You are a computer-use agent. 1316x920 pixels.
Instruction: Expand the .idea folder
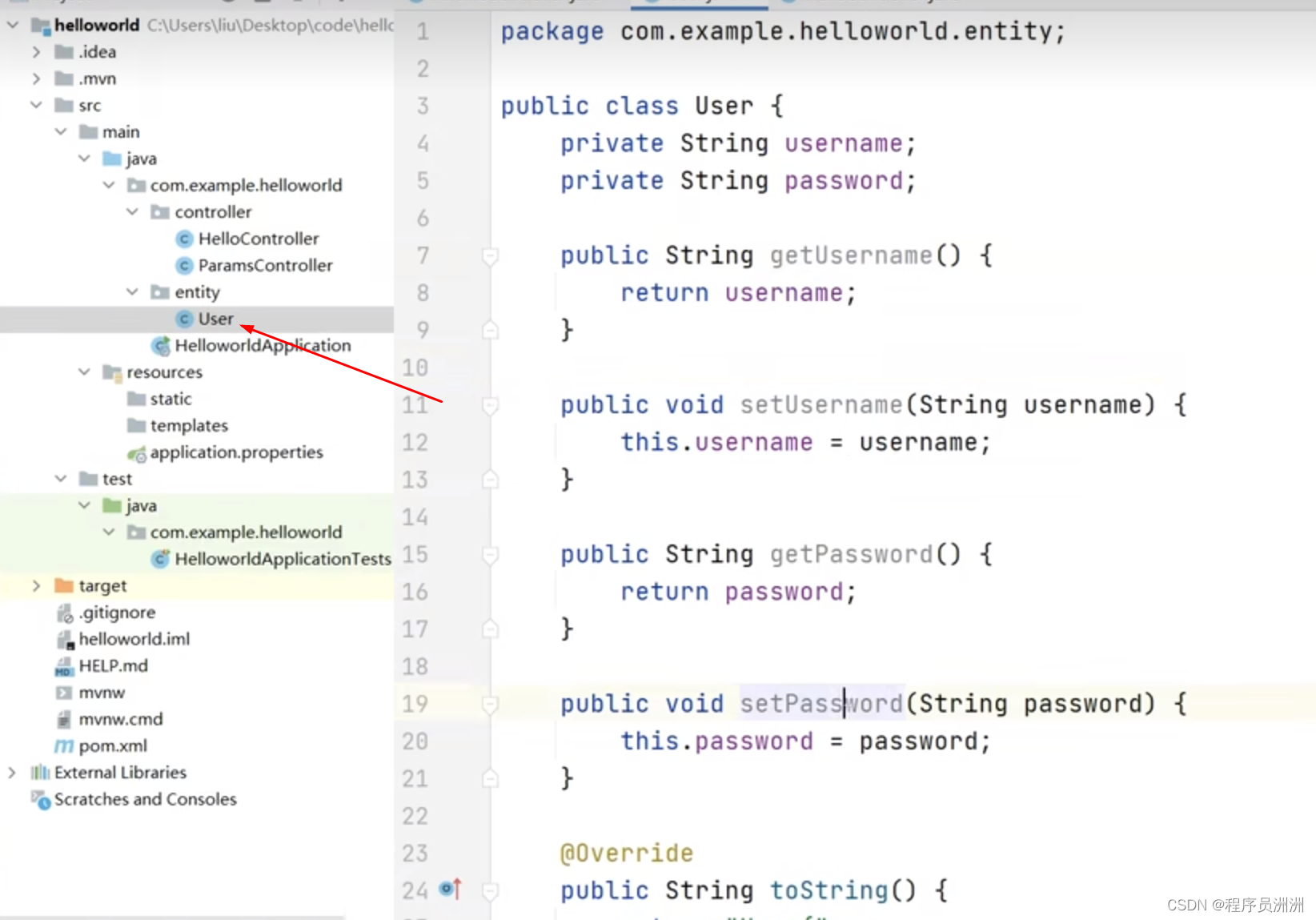(x=36, y=52)
